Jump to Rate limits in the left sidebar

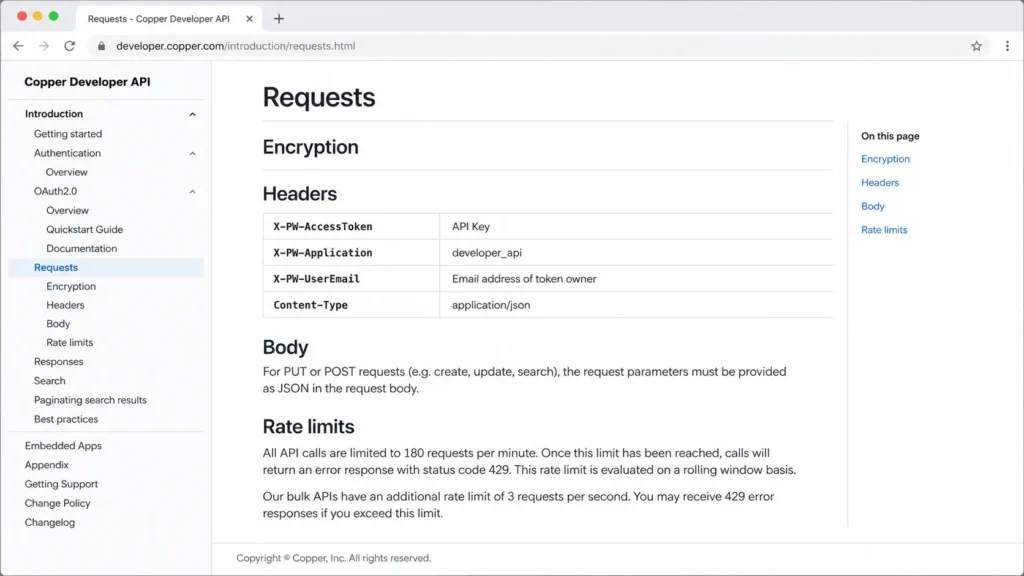[70, 342]
